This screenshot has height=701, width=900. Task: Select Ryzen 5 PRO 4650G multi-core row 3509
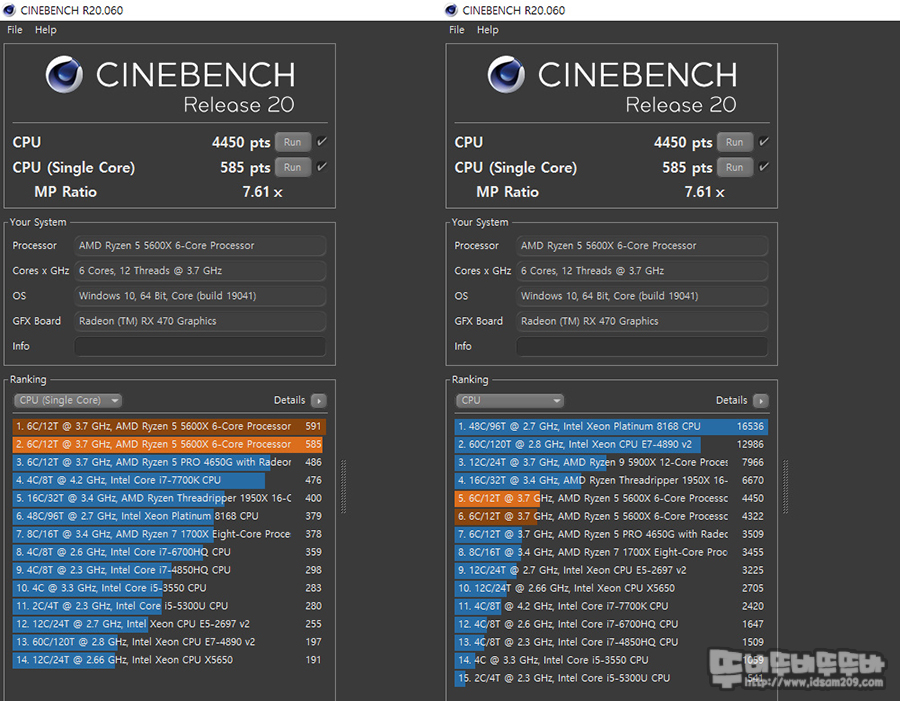pyautogui.click(x=611, y=534)
